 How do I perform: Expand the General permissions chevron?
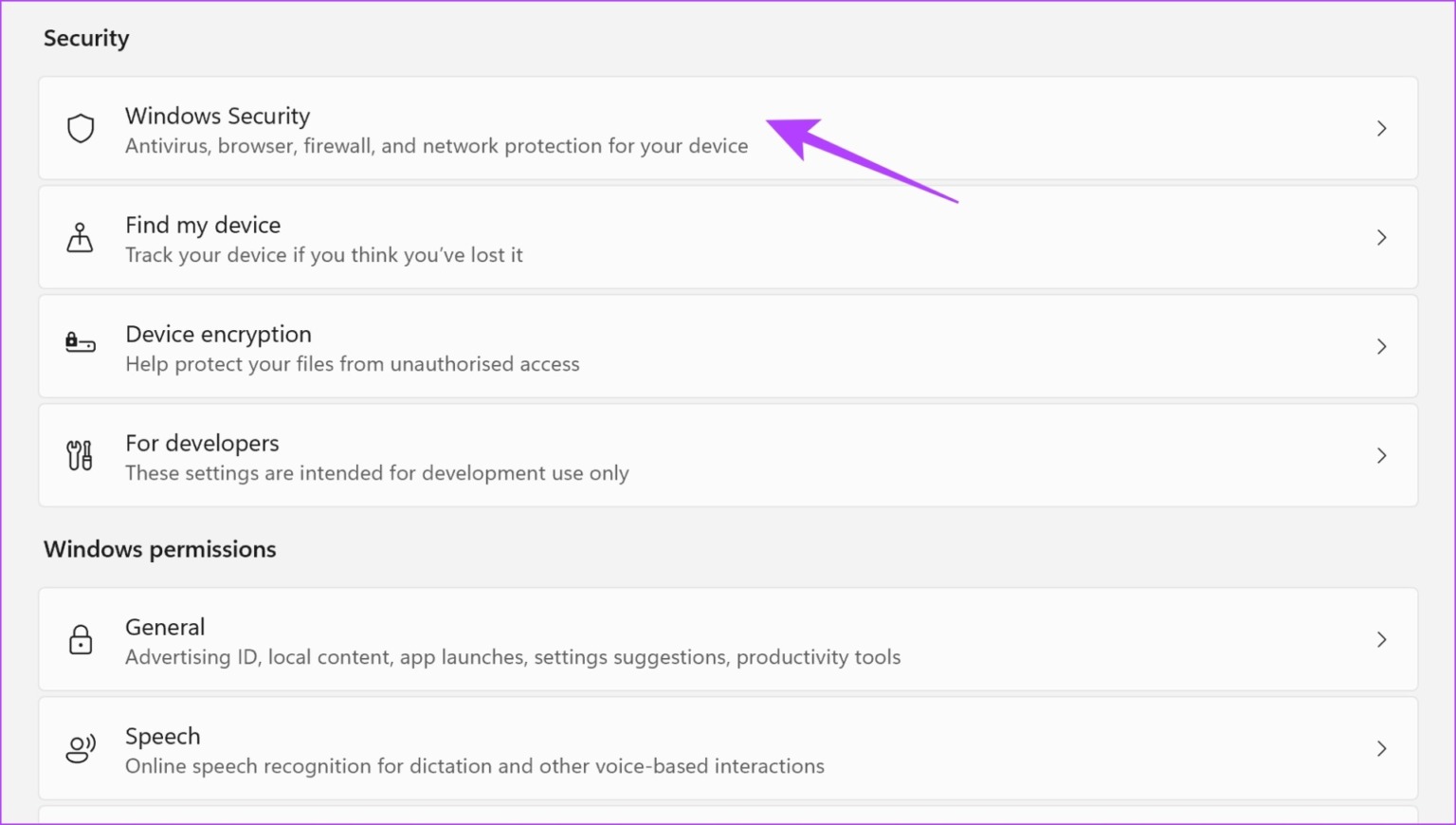(x=1382, y=639)
